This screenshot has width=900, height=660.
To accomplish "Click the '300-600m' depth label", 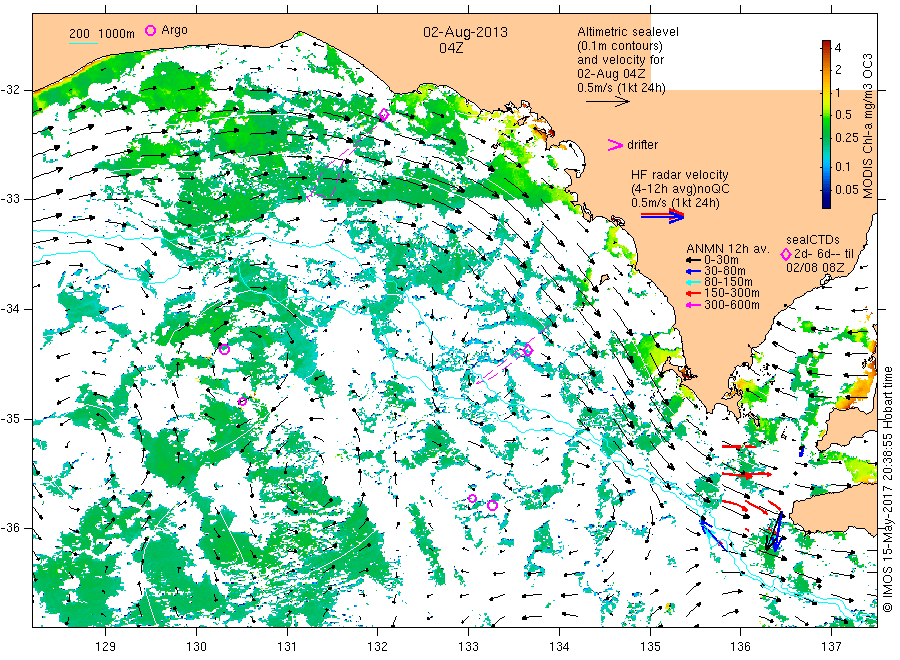I will click(x=731, y=305).
